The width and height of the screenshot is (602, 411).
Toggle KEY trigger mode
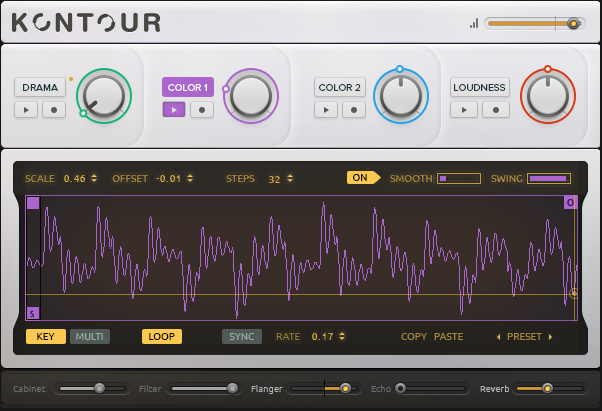(46, 337)
